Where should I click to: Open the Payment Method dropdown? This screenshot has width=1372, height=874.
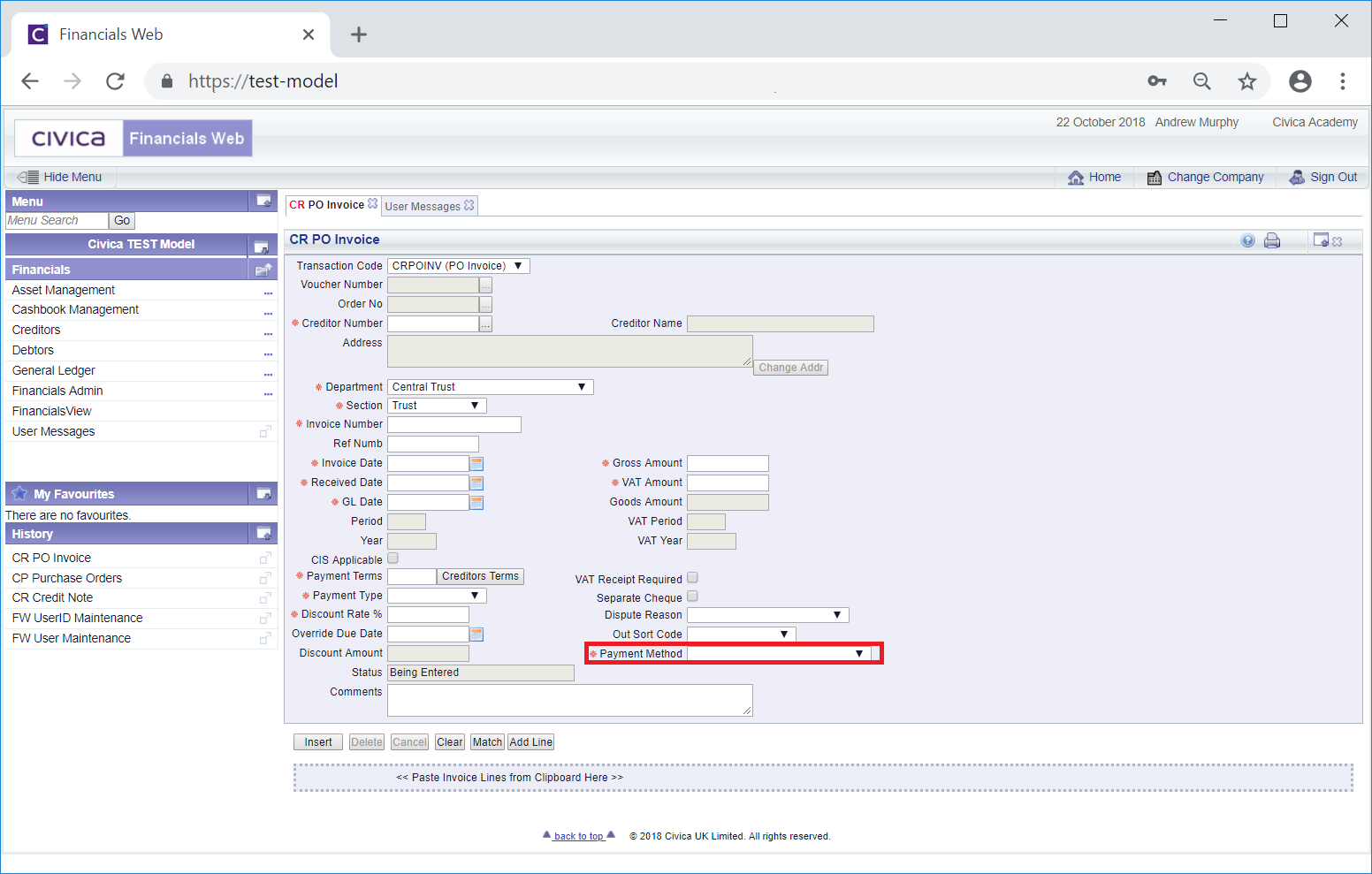coord(779,654)
